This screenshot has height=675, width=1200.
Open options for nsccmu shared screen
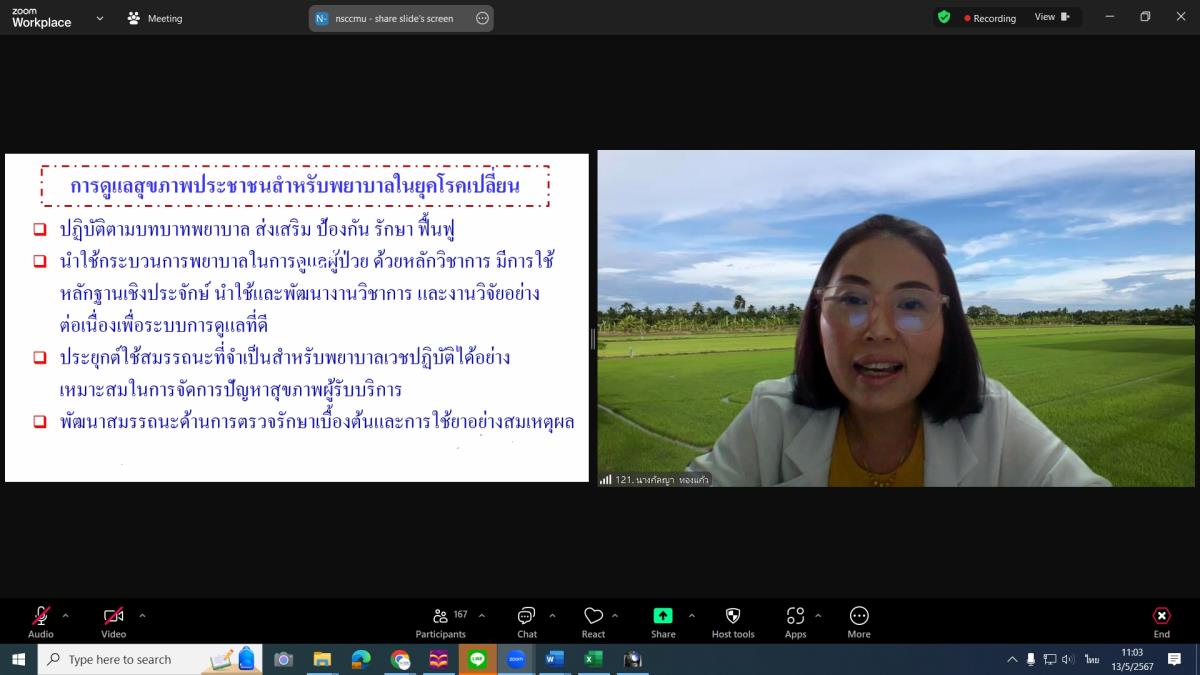click(482, 18)
